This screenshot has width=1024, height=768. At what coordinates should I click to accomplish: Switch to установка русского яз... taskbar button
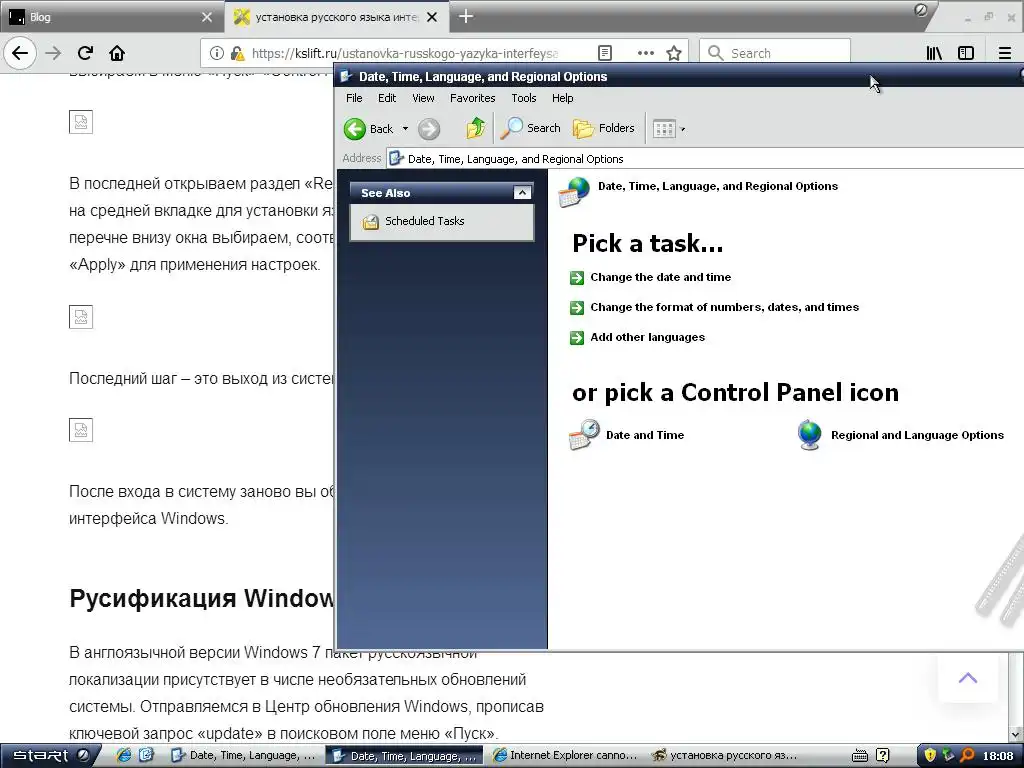(x=727, y=756)
